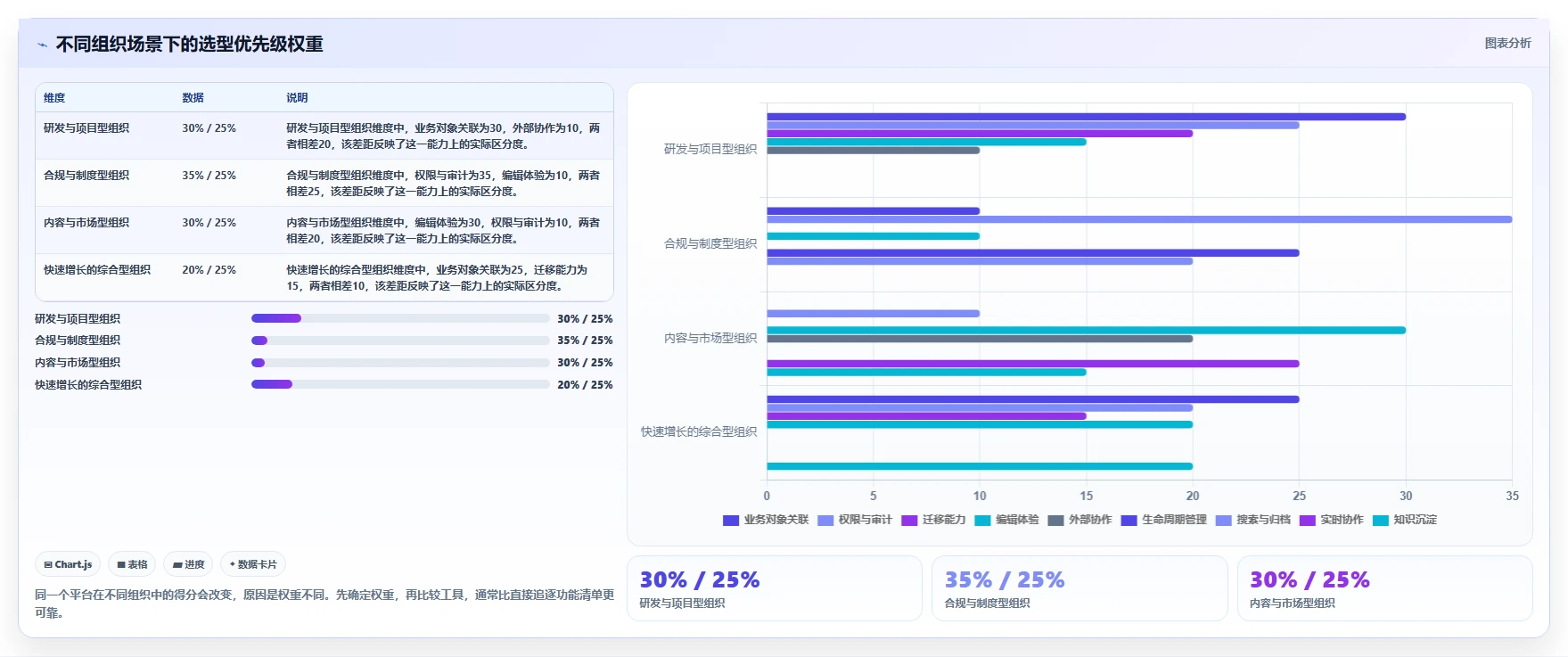The image size is (1568, 657).
Task: Click the 快速增长的综合型组织 chart axis label
Action: coord(699,432)
